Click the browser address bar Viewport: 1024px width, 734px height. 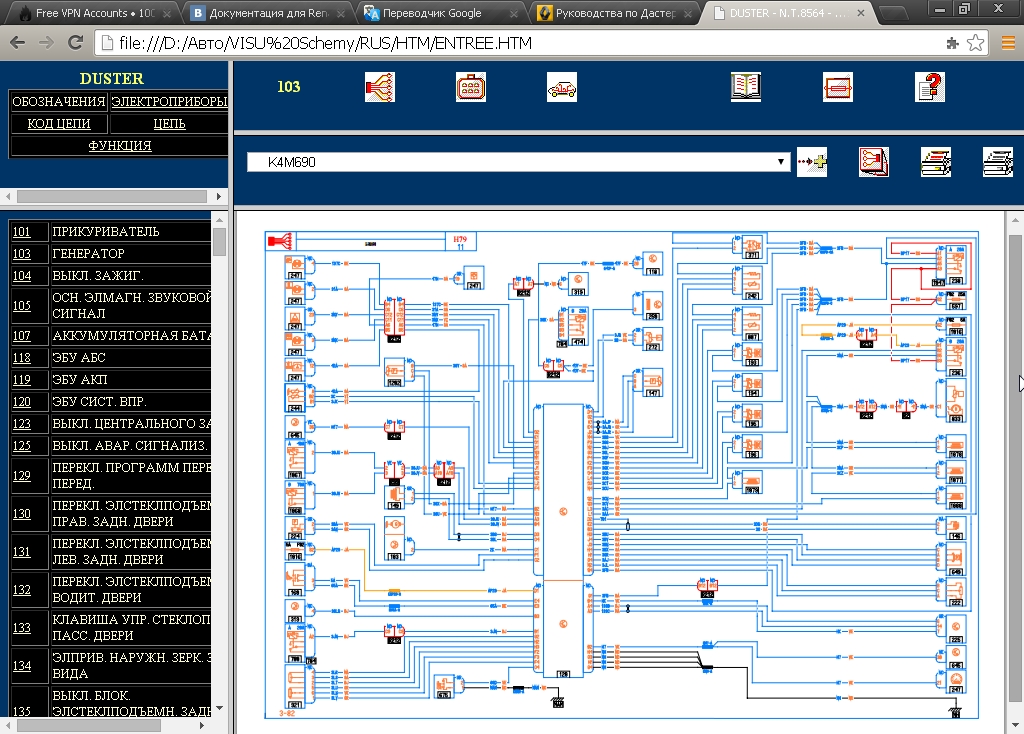[520, 44]
